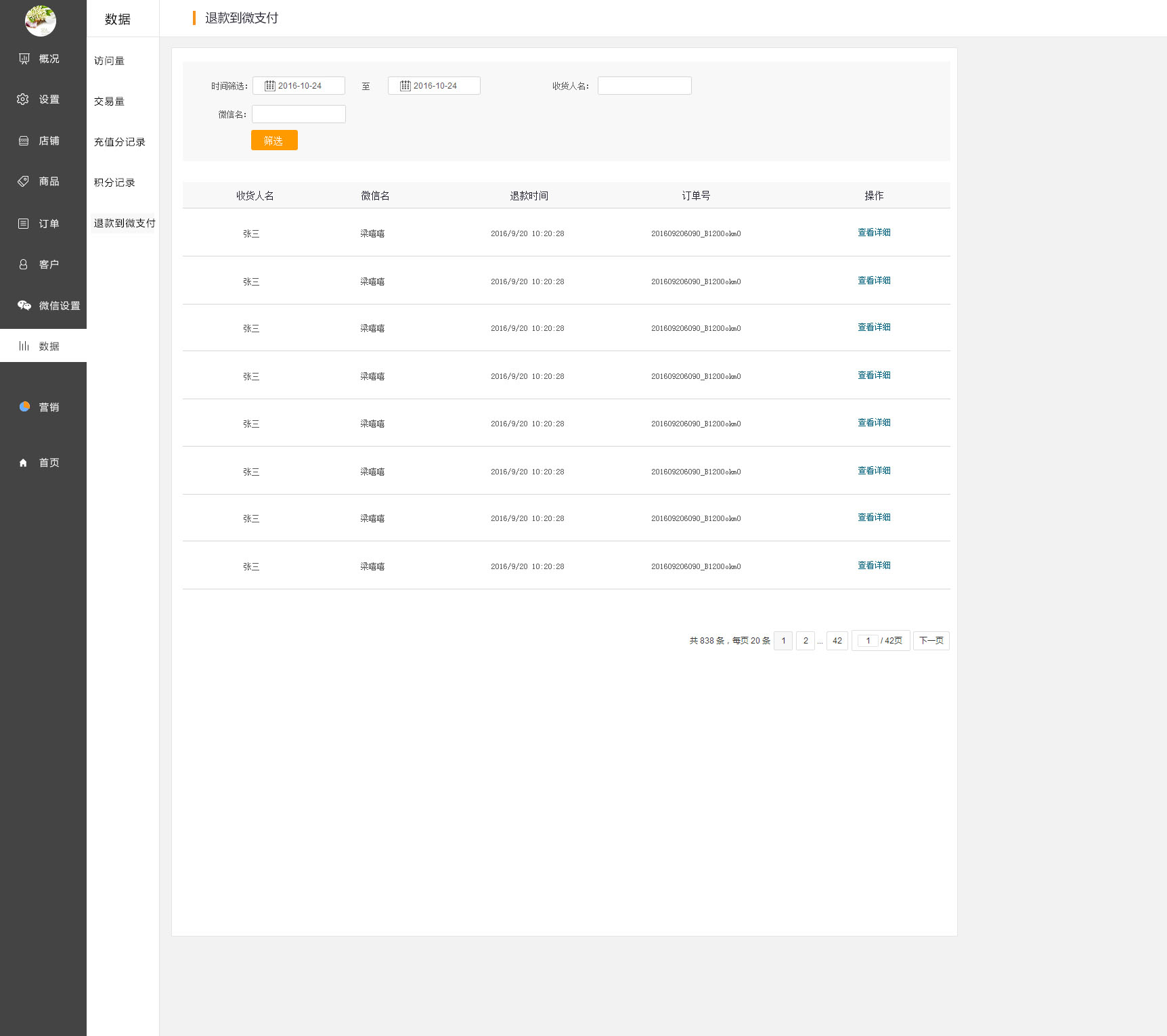Open orders via the 订单 list icon
Screen dimensions: 1167x1036
click(24, 223)
